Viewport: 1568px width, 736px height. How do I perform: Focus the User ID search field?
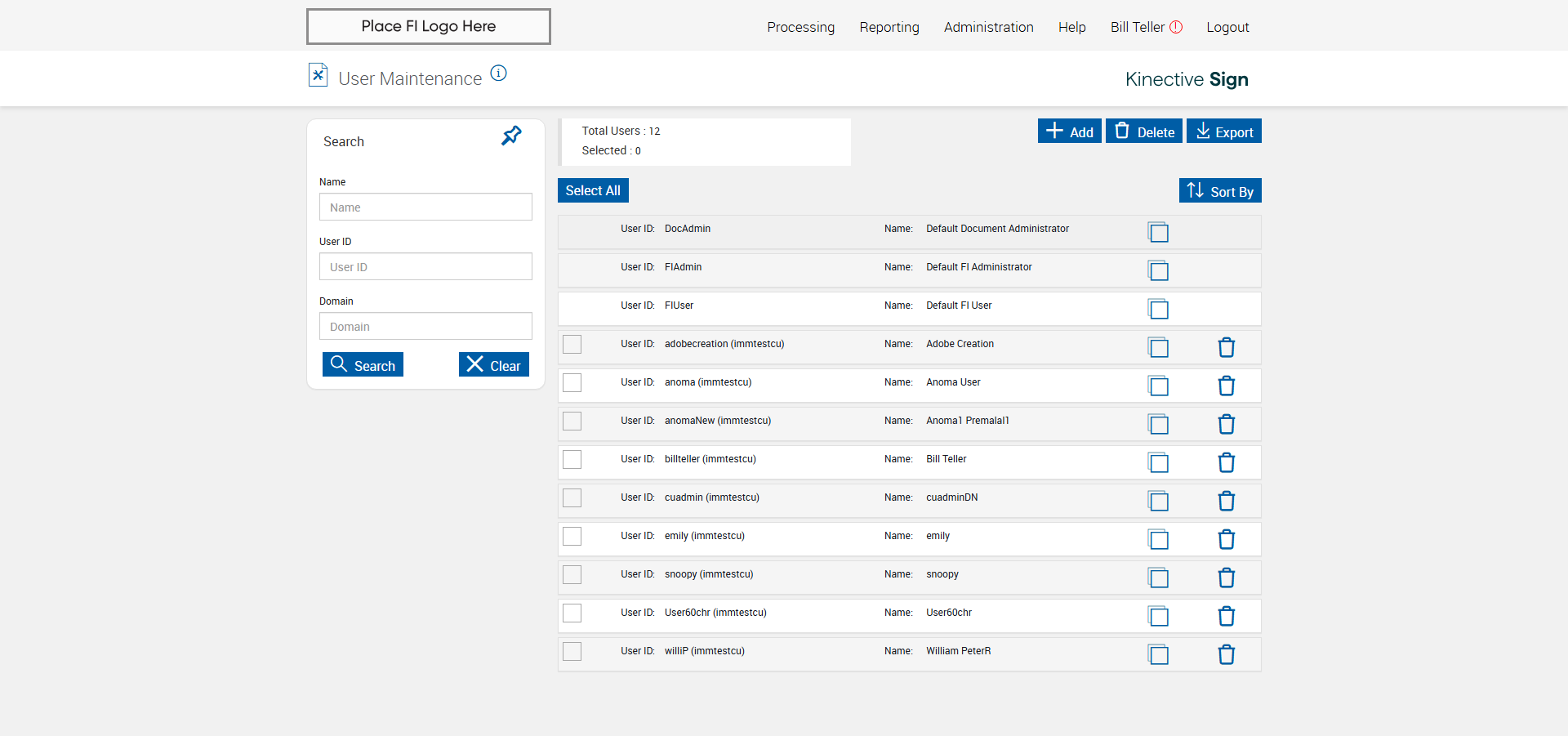click(425, 267)
